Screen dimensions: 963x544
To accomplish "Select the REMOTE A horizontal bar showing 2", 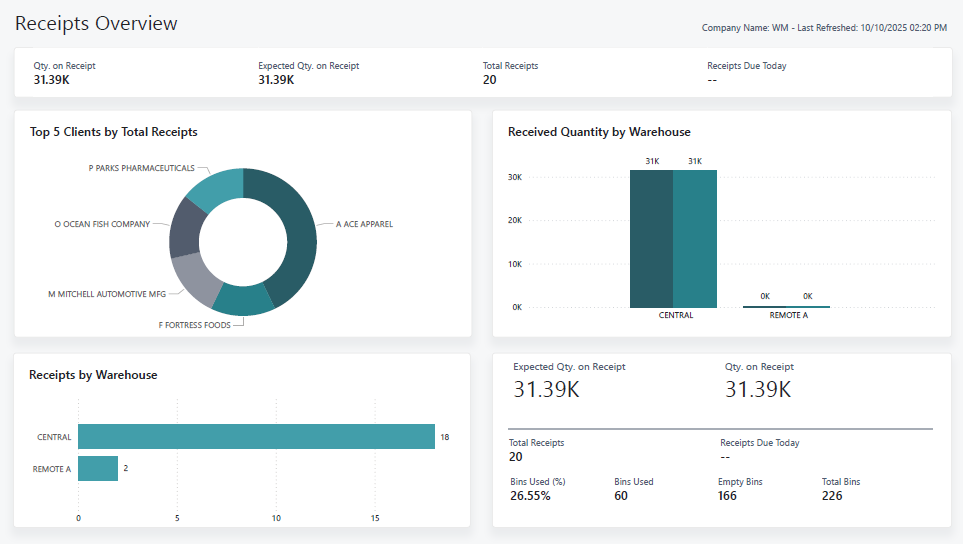I will tap(98, 468).
